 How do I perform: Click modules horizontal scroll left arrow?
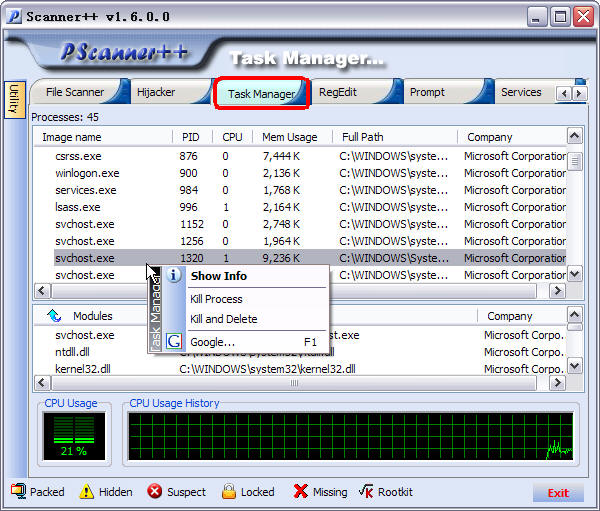(42, 383)
